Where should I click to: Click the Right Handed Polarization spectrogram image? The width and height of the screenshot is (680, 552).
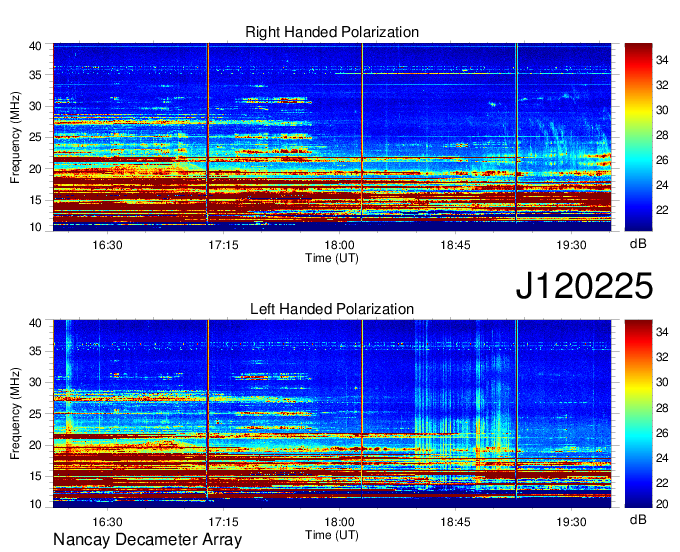coord(332,137)
